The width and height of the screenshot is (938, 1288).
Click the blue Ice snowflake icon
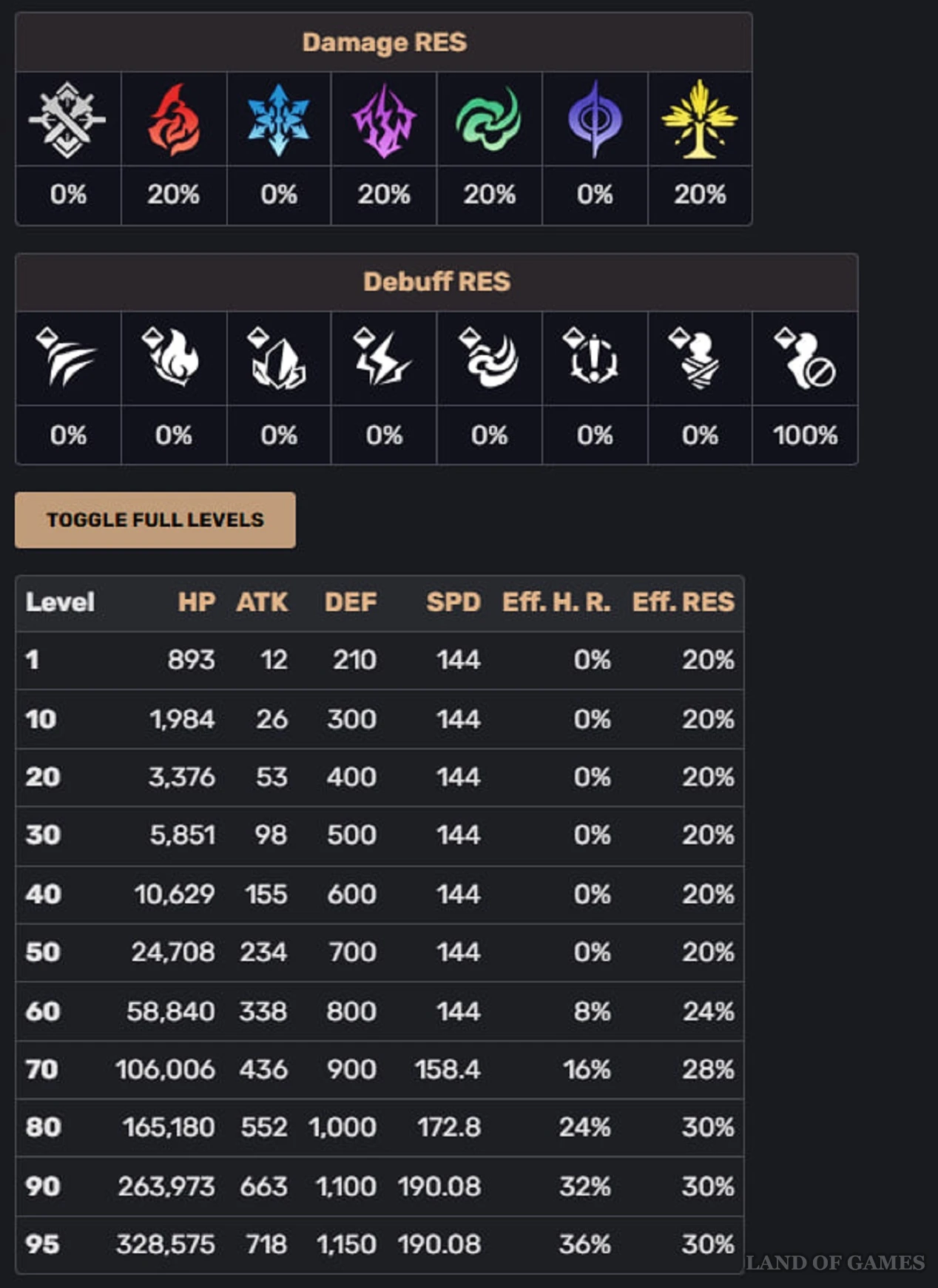coord(278,120)
